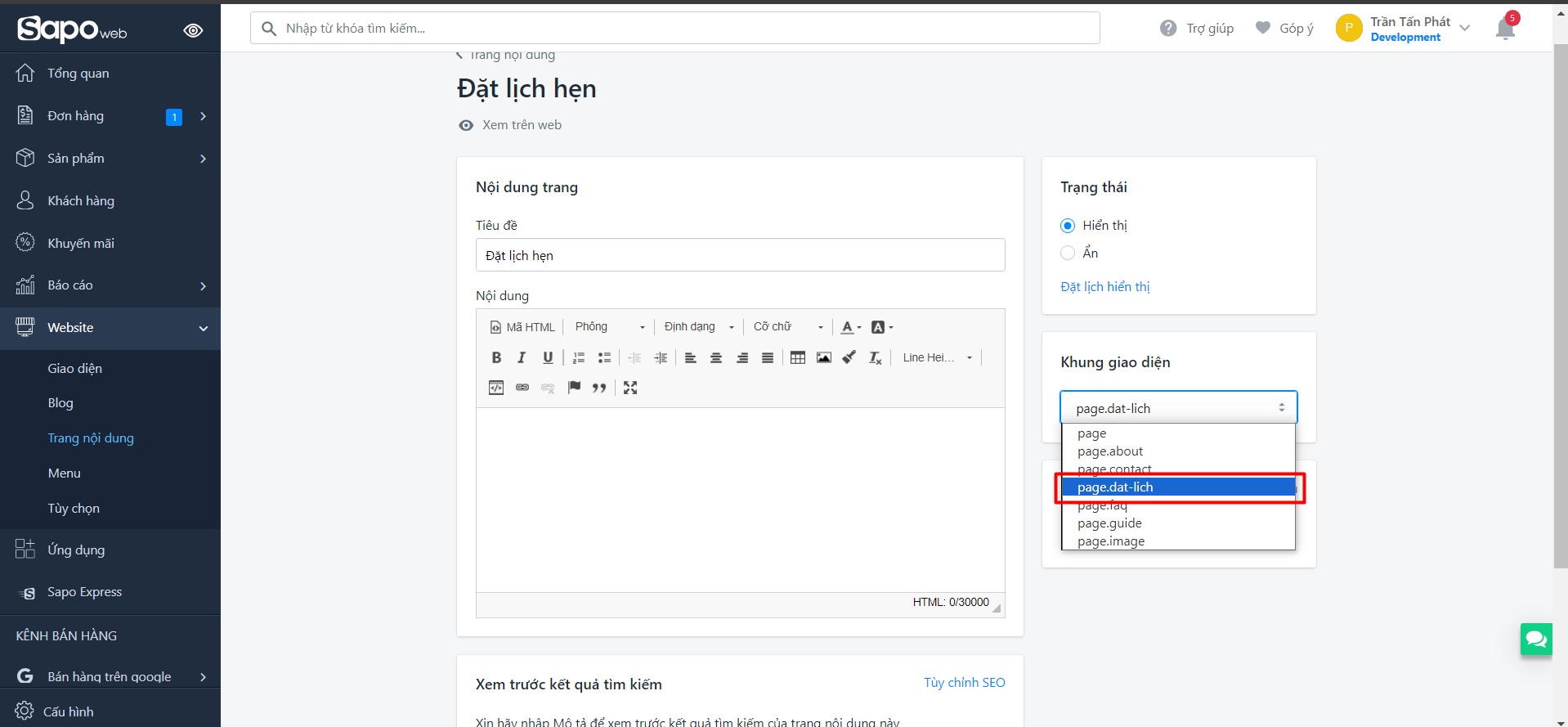Open the Phông font dropdown
The height and width of the screenshot is (727, 1568).
[610, 327]
